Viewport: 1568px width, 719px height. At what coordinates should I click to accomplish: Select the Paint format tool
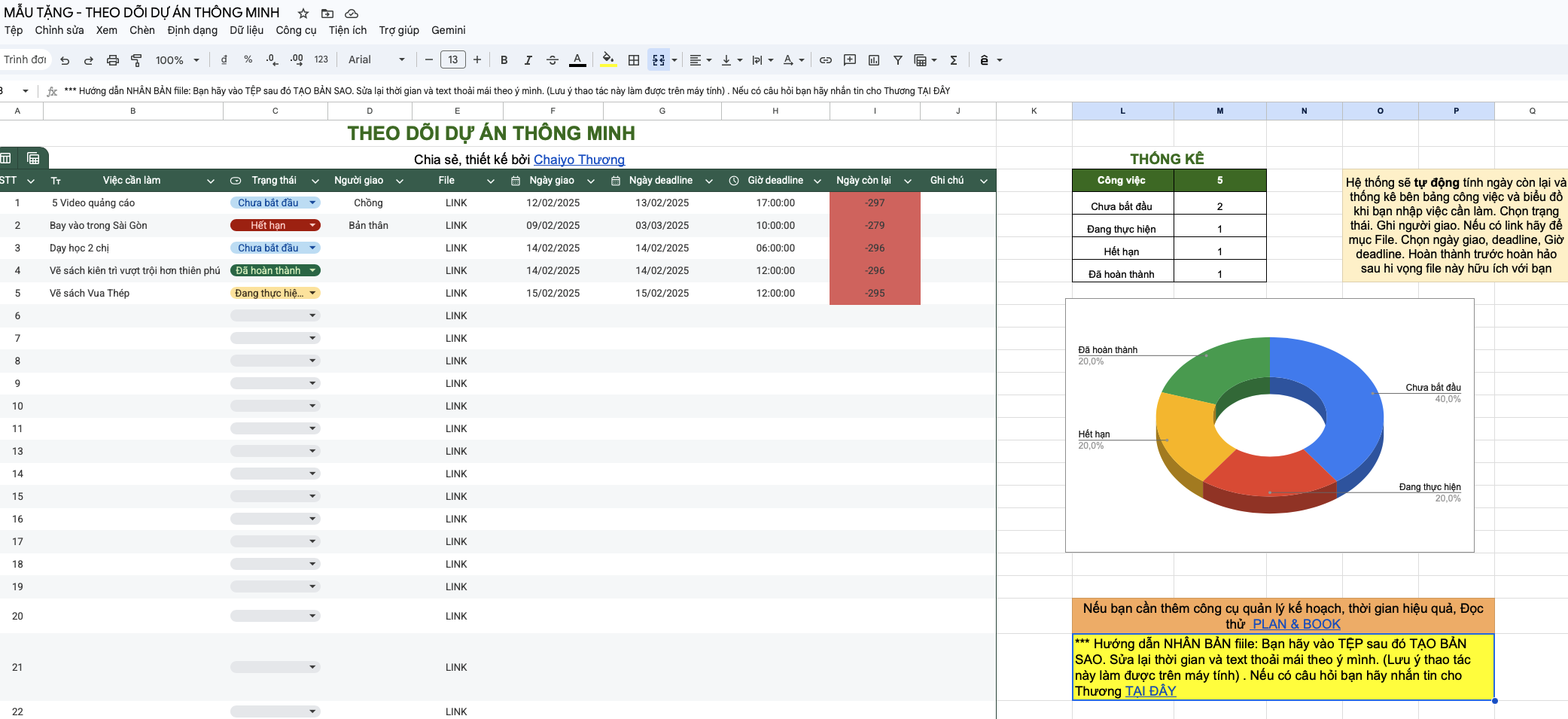(136, 60)
